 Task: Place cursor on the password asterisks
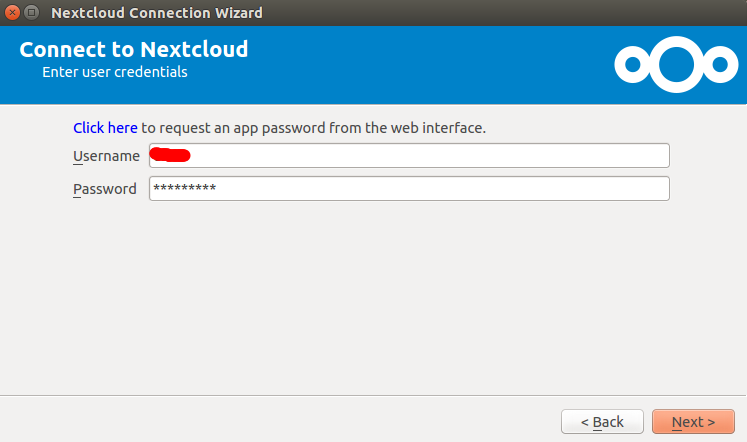[184, 187]
